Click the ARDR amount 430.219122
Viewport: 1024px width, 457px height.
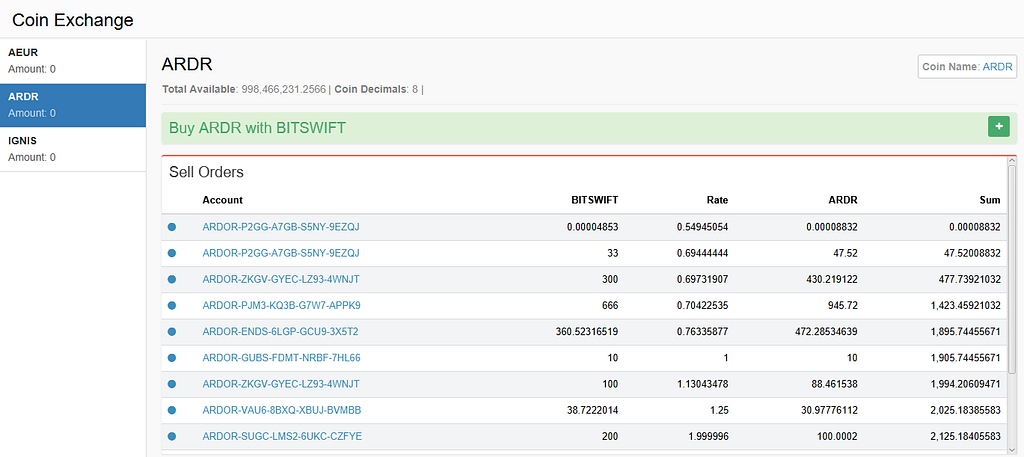(x=832, y=279)
